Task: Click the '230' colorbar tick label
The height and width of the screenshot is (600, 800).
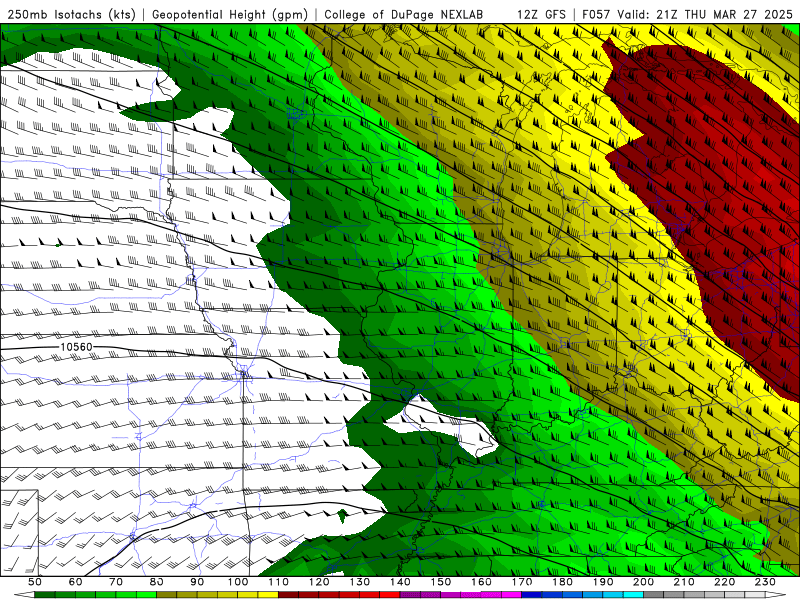Action: click(765, 582)
